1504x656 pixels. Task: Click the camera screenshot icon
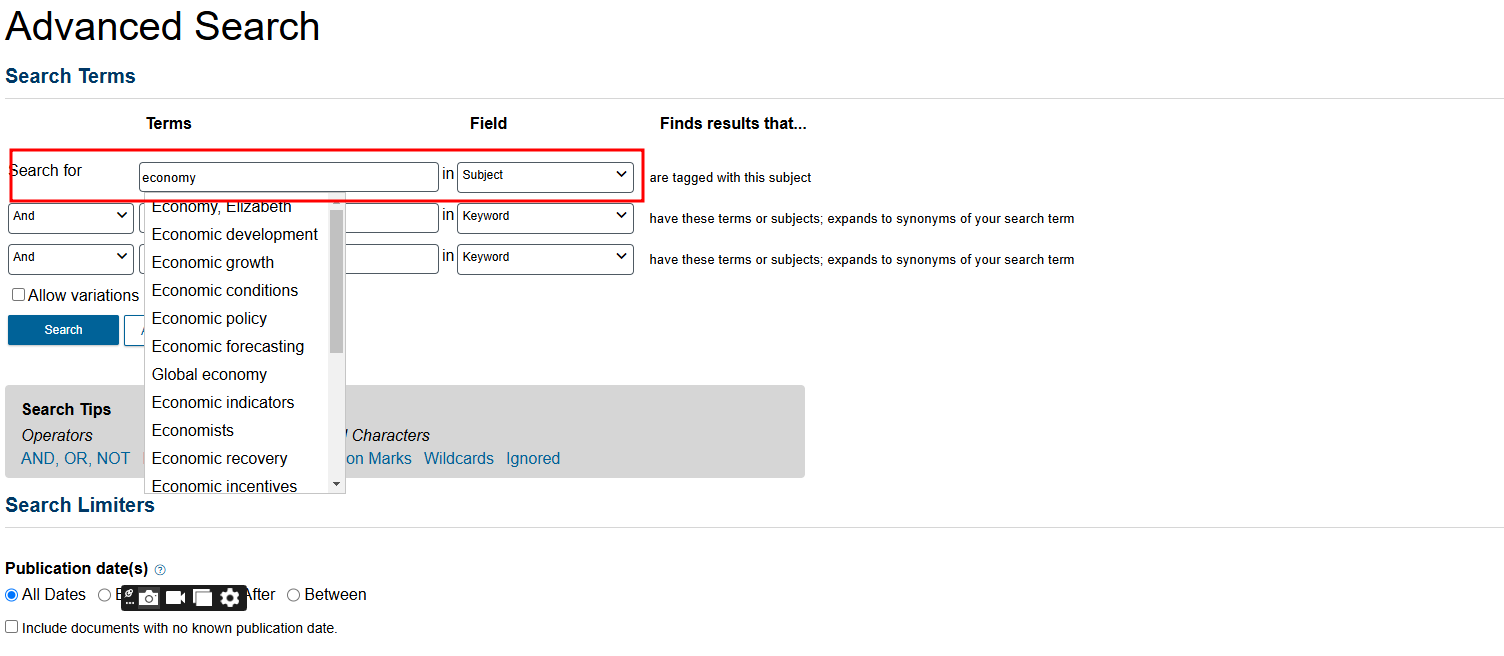coord(149,598)
